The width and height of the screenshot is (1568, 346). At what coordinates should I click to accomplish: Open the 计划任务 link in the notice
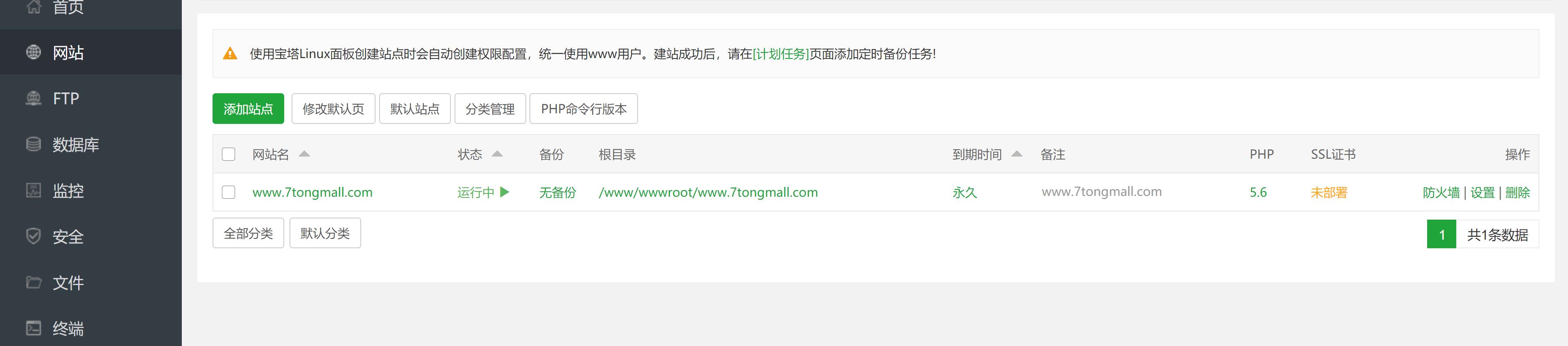pyautogui.click(x=781, y=54)
